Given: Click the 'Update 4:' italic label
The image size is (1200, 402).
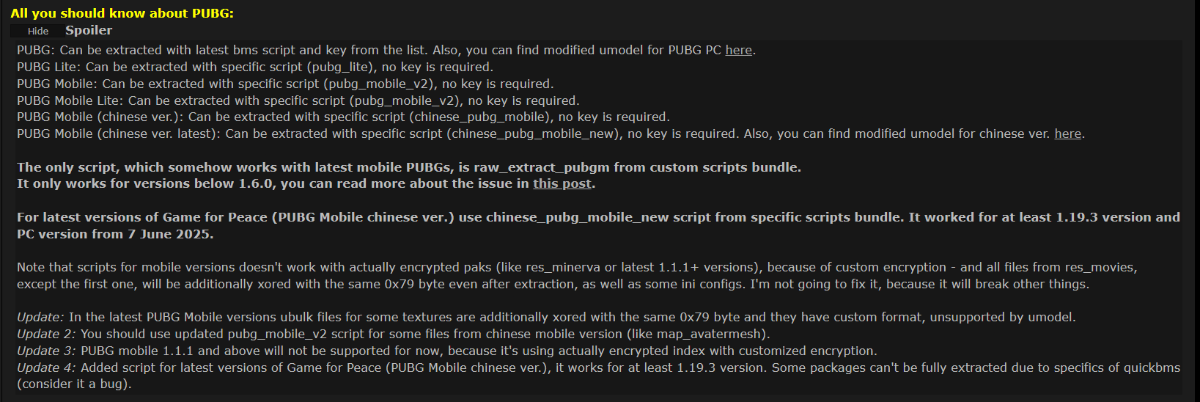Looking at the screenshot, I should pos(46,367).
